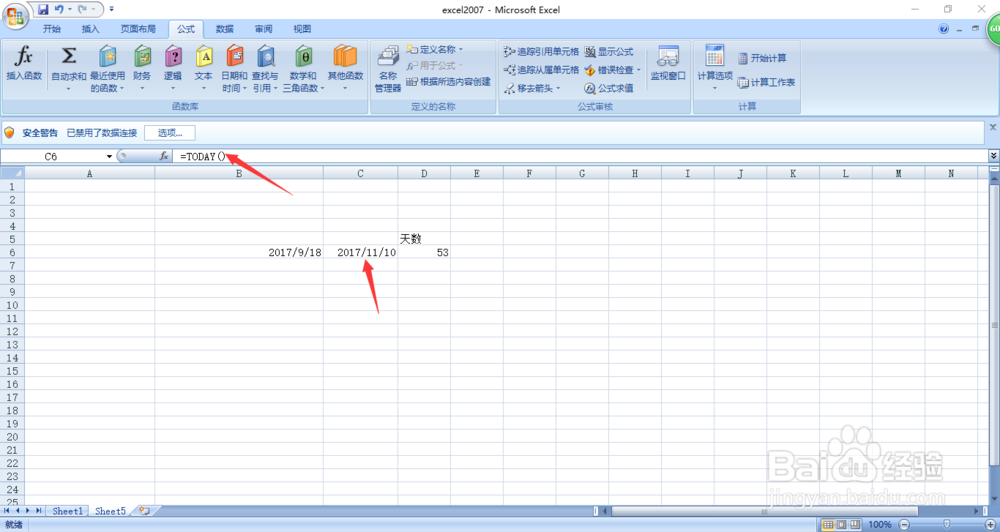Select column A header
This screenshot has width=1000, height=532.
[89, 174]
